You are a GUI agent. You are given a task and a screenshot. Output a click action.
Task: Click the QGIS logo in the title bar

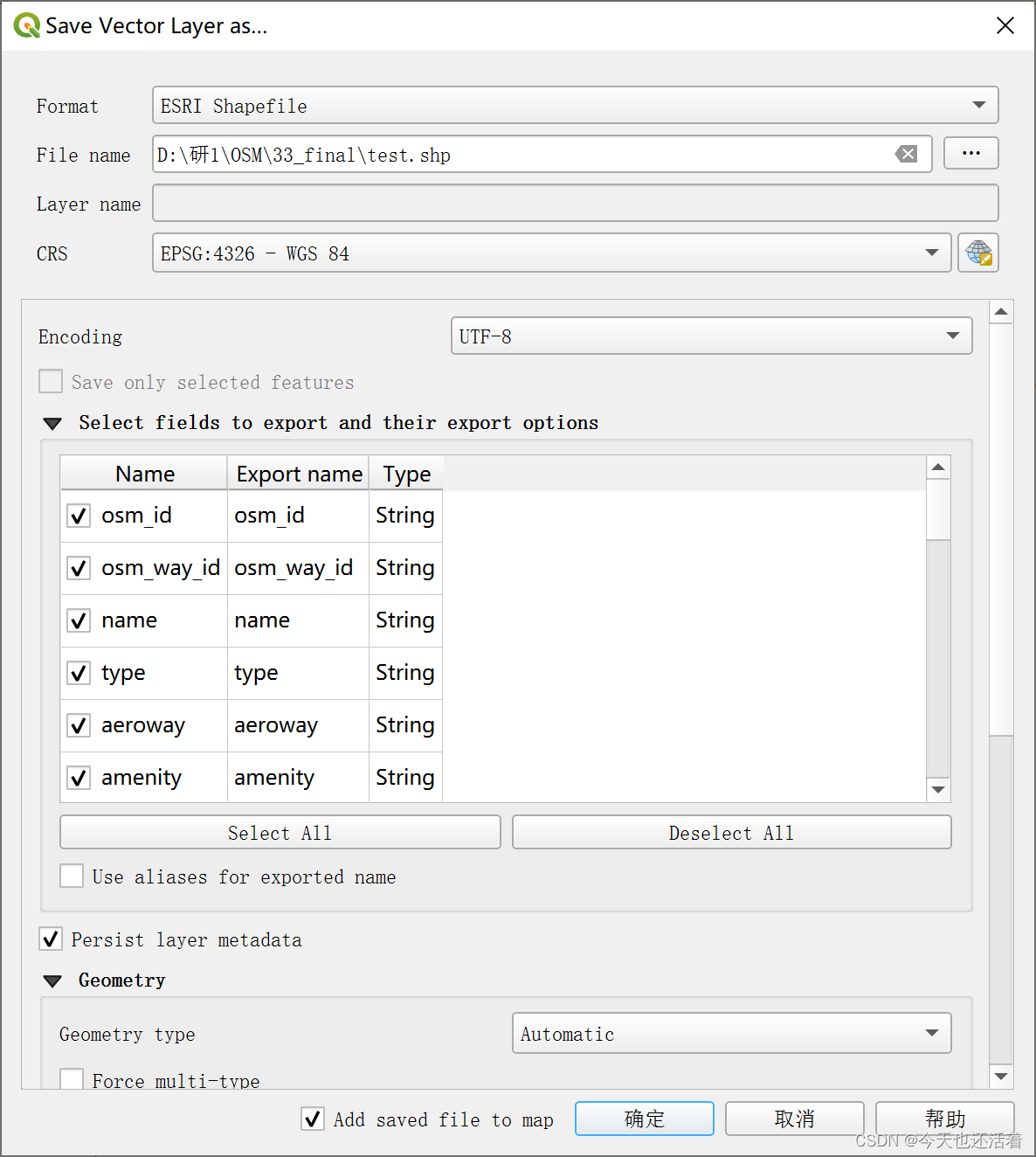point(26,24)
